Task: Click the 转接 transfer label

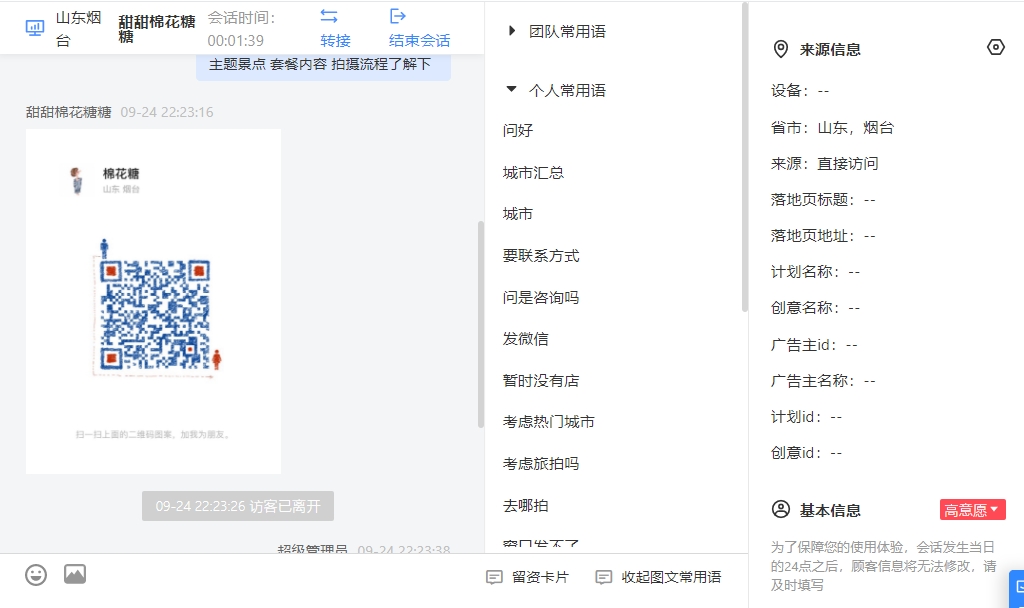Action: 336,40
